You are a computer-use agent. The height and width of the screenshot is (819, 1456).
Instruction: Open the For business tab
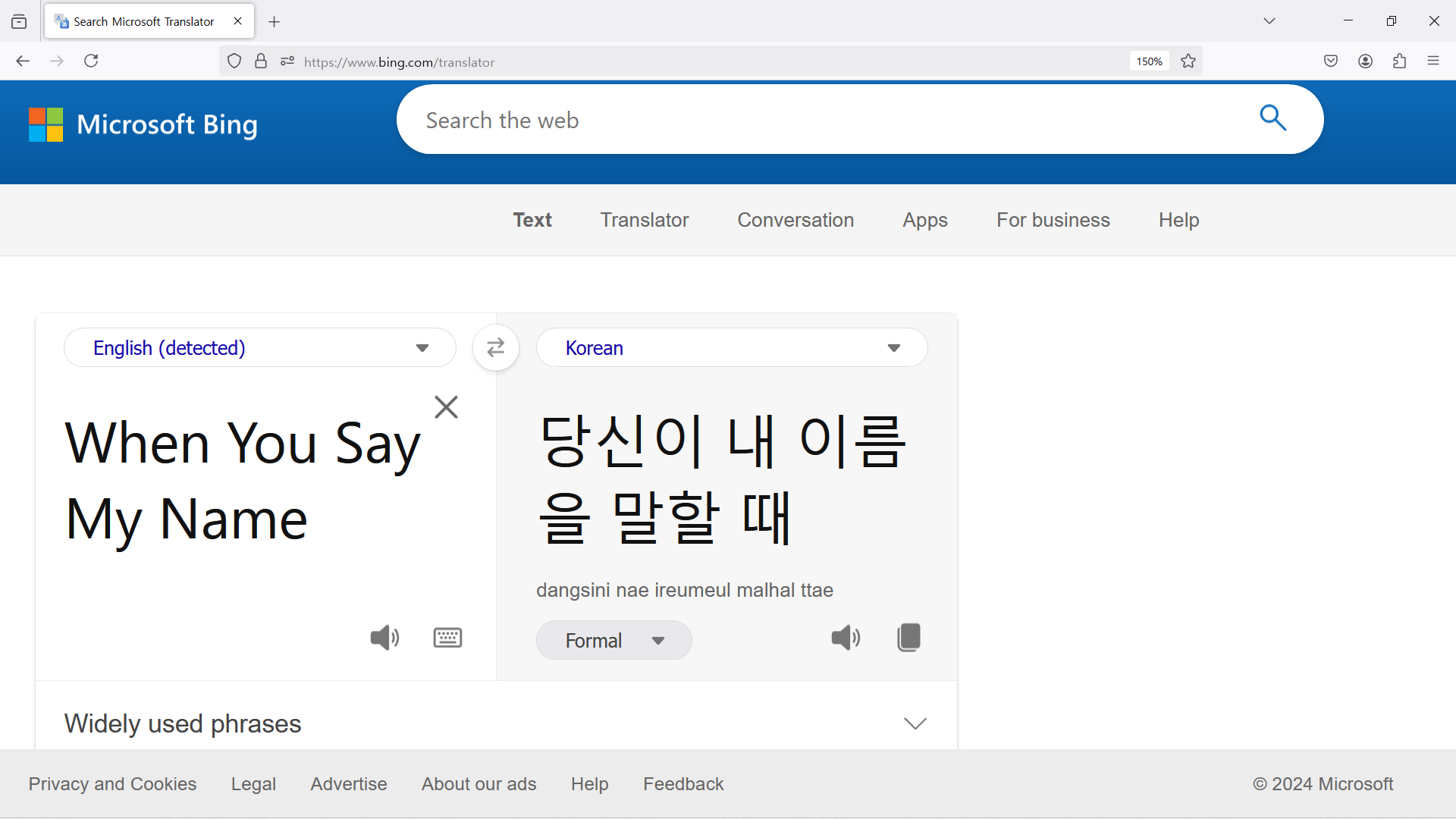point(1053,220)
